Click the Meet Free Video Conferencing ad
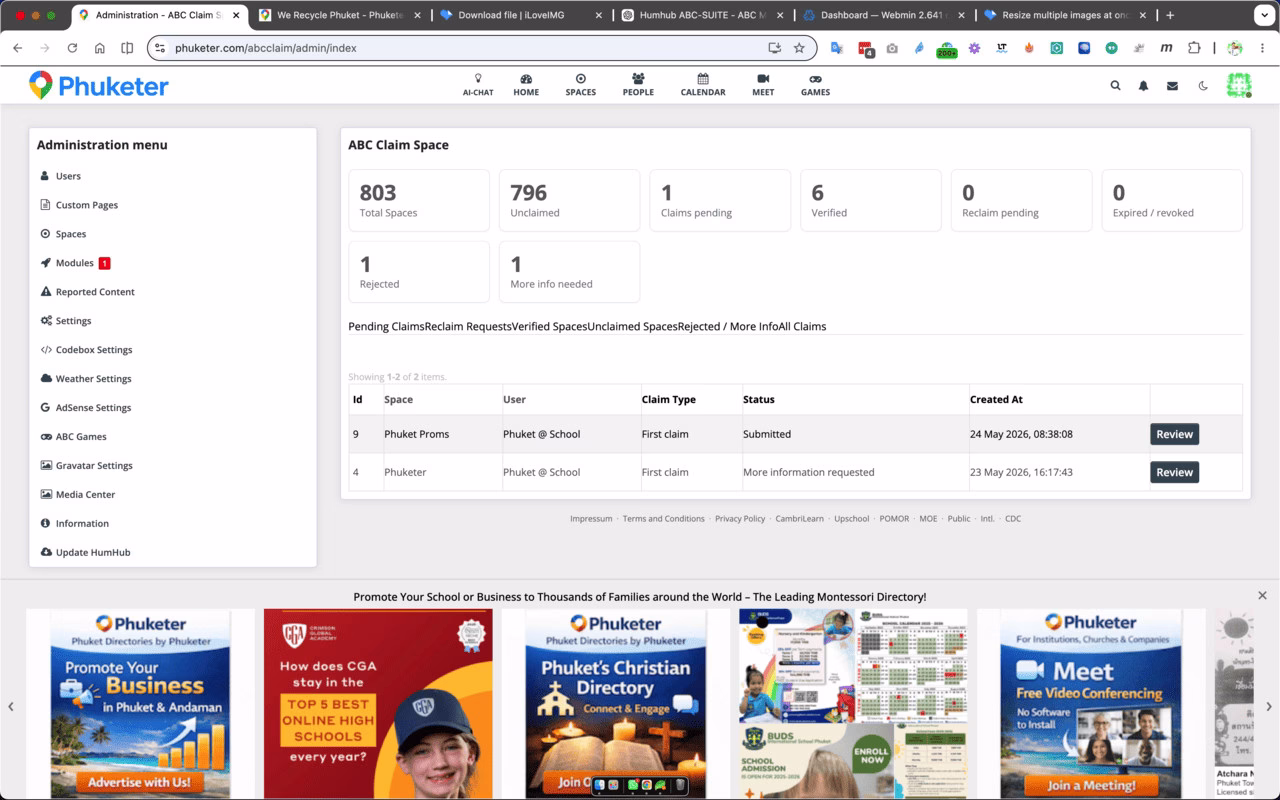1280x800 pixels. coord(1091,704)
